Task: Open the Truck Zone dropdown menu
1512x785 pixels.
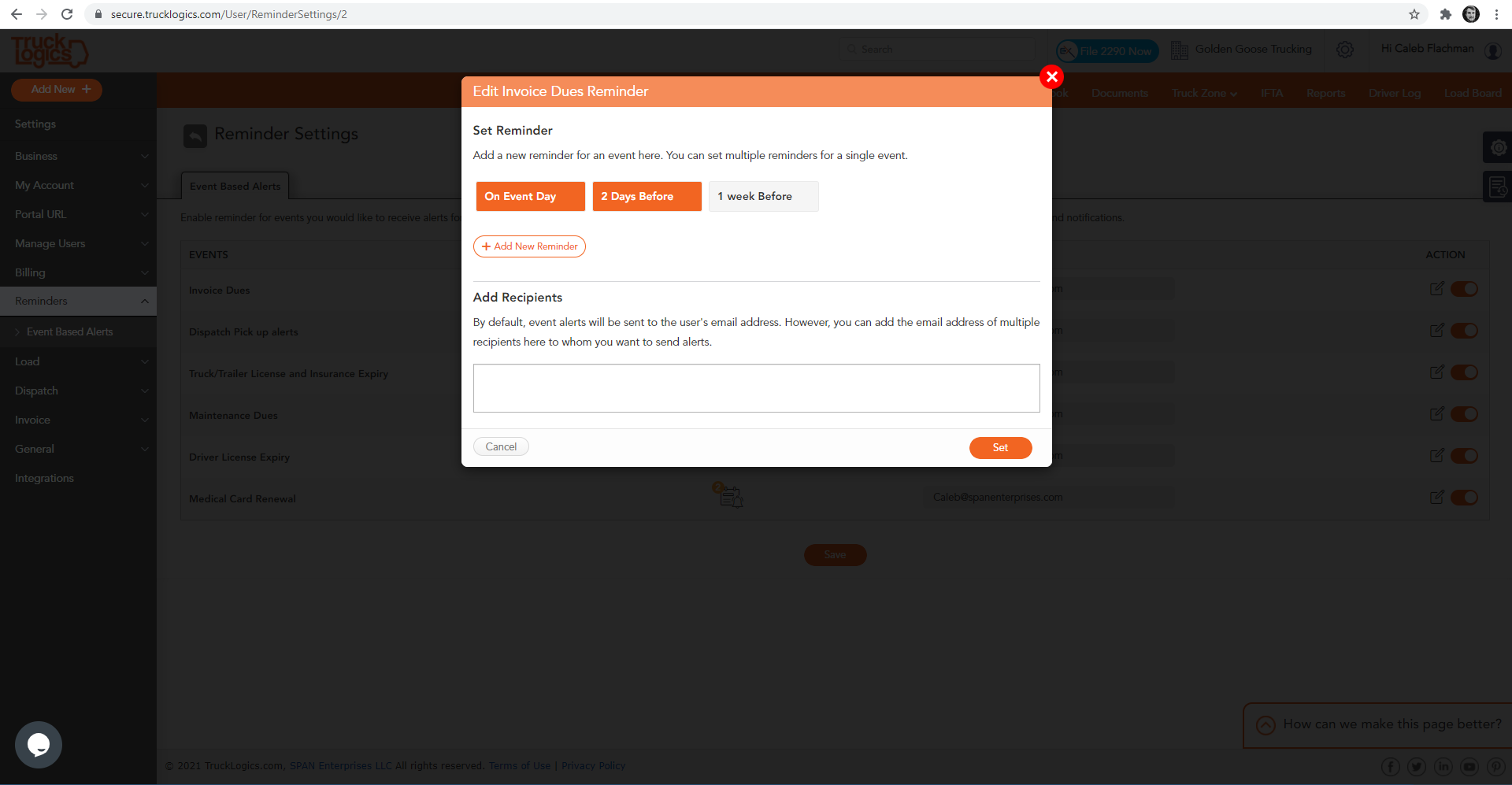Action: (1204, 93)
